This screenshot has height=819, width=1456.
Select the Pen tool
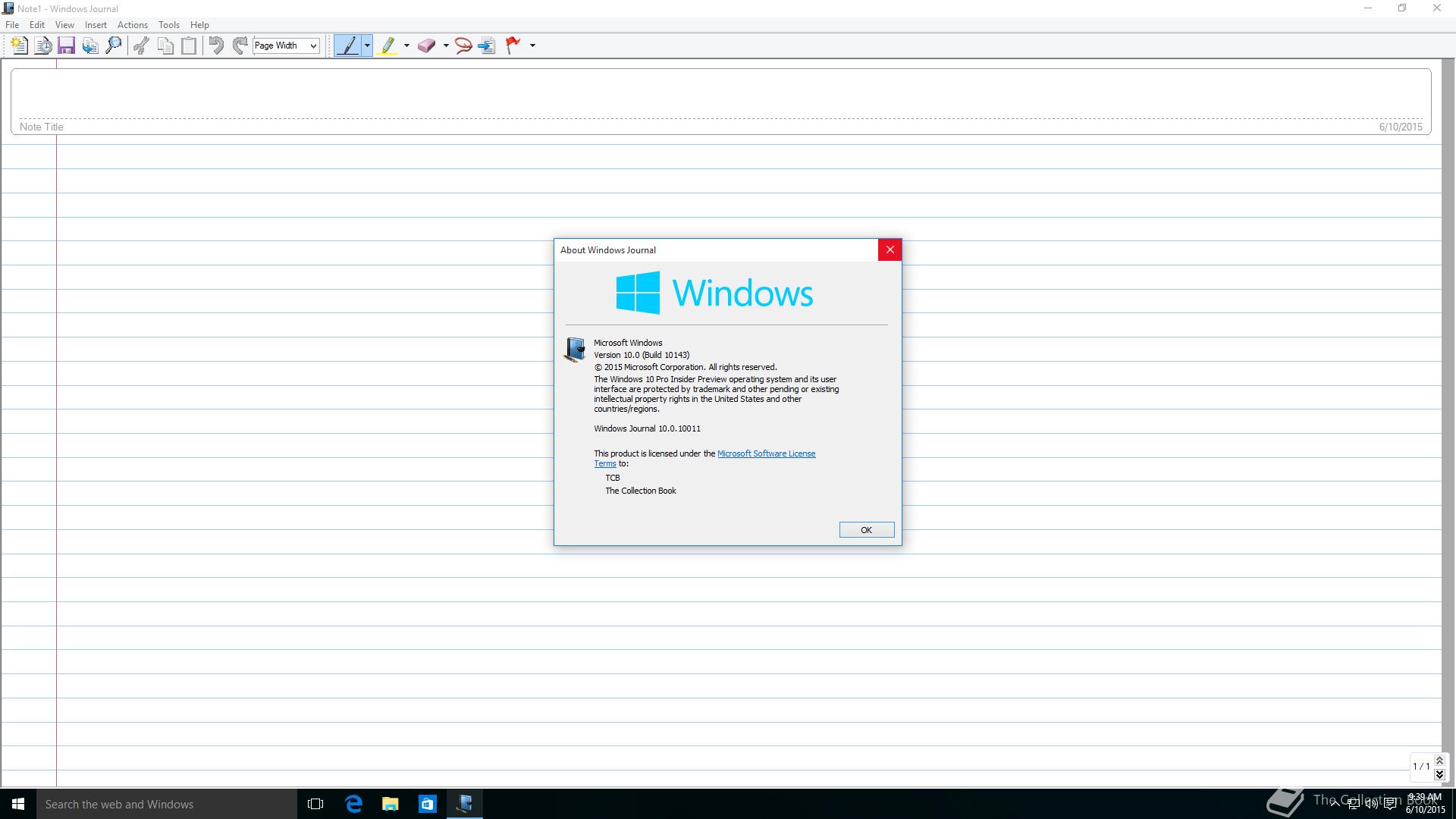pos(348,45)
